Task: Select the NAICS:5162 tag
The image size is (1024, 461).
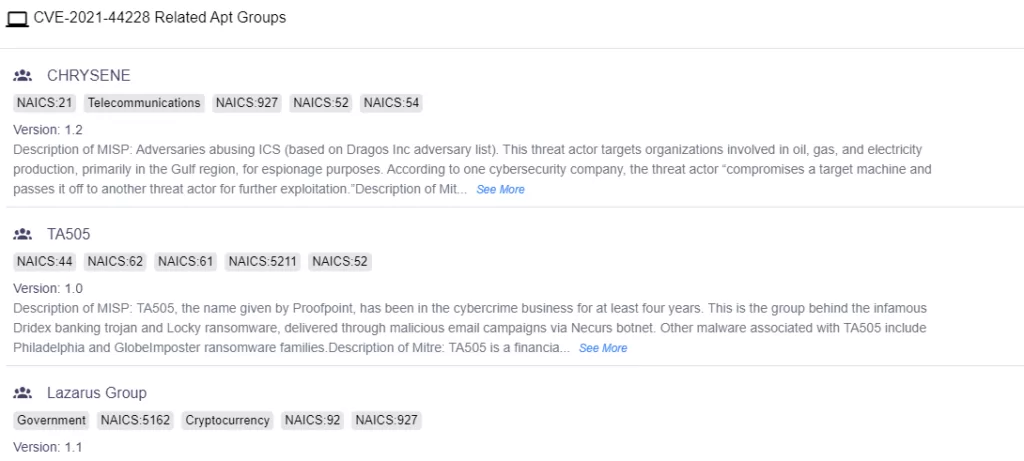Action: pyautogui.click(x=135, y=421)
